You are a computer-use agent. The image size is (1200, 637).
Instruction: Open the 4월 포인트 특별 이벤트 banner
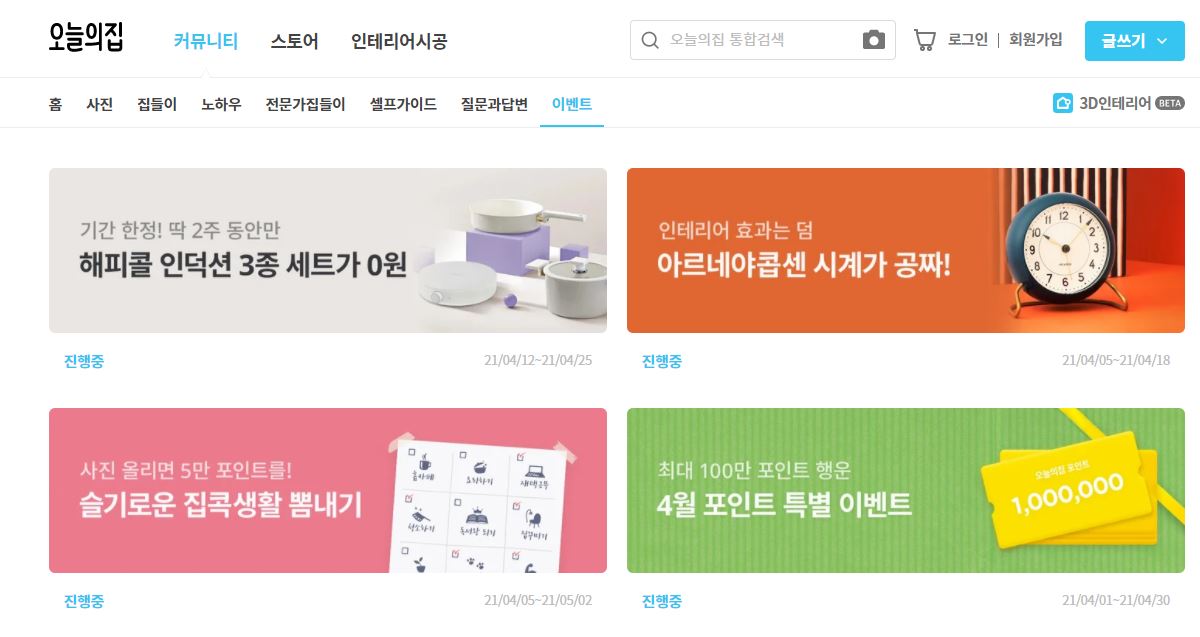pyautogui.click(x=906, y=490)
